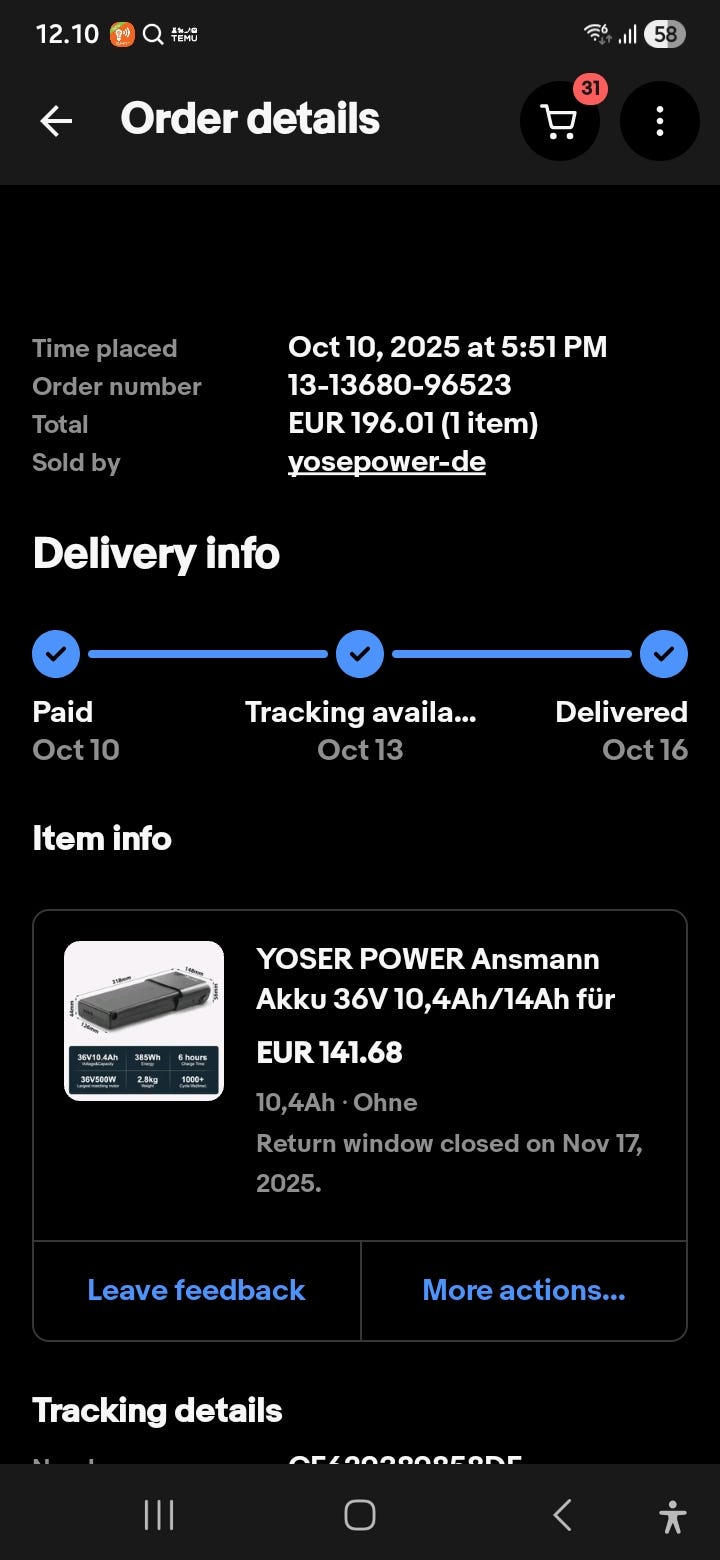Open the three-dot overflow menu

click(659, 121)
